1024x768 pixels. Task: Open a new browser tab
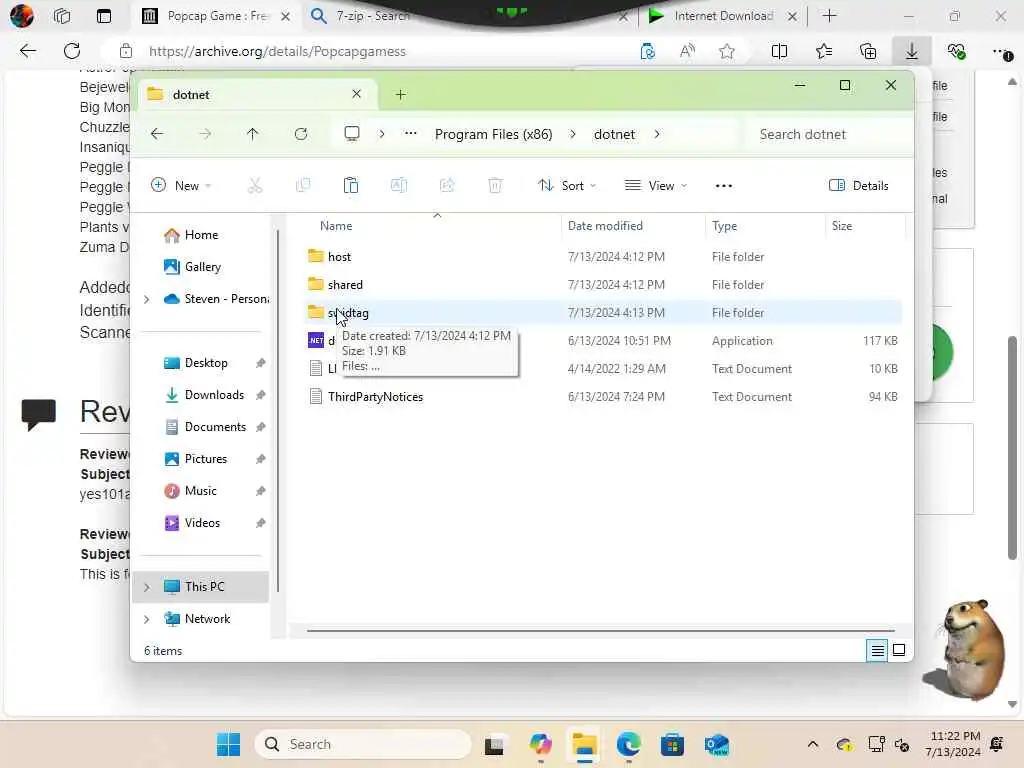829,16
